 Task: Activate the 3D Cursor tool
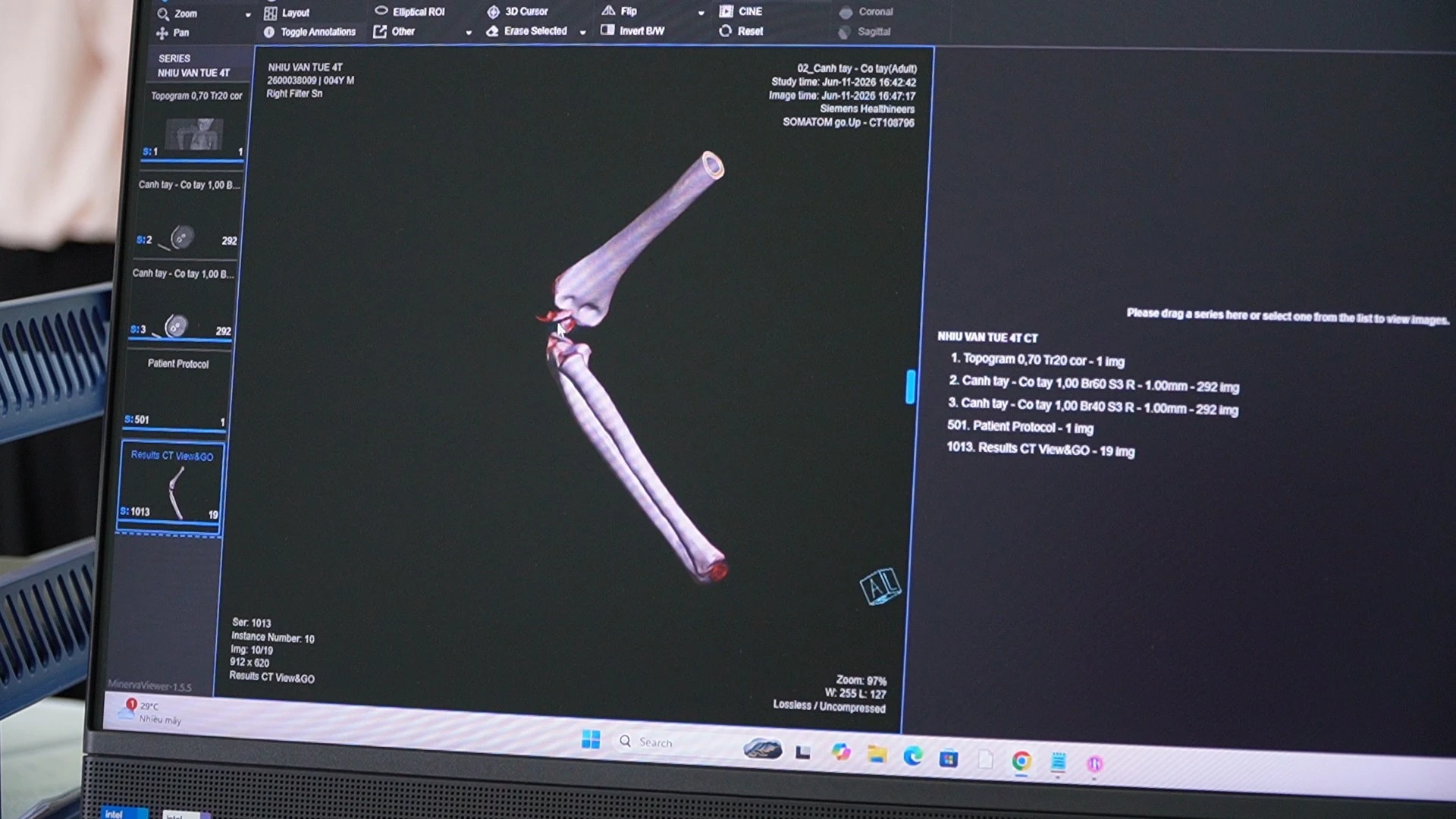[517, 11]
